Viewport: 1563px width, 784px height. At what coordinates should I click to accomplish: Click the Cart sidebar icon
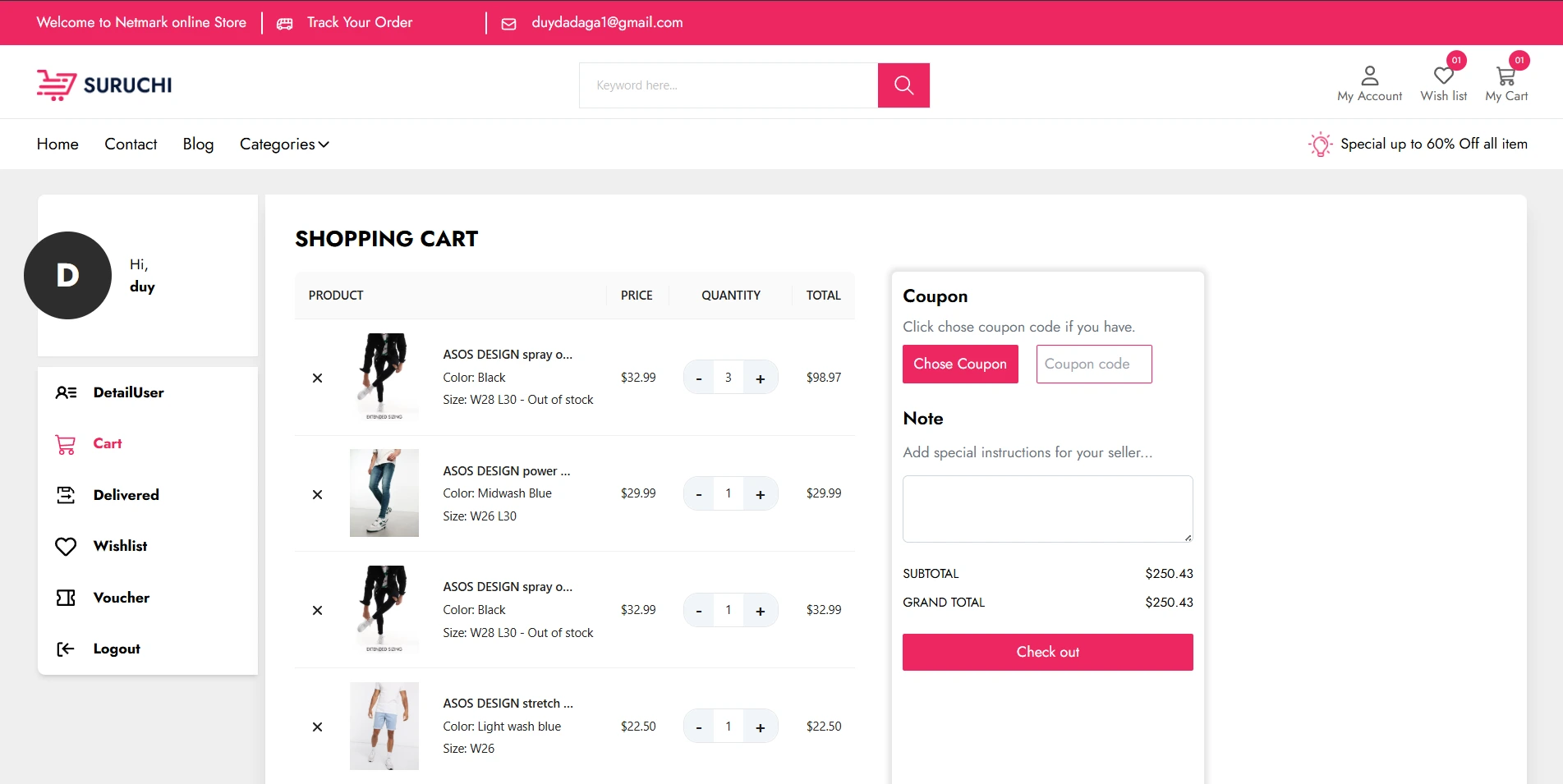tap(66, 444)
